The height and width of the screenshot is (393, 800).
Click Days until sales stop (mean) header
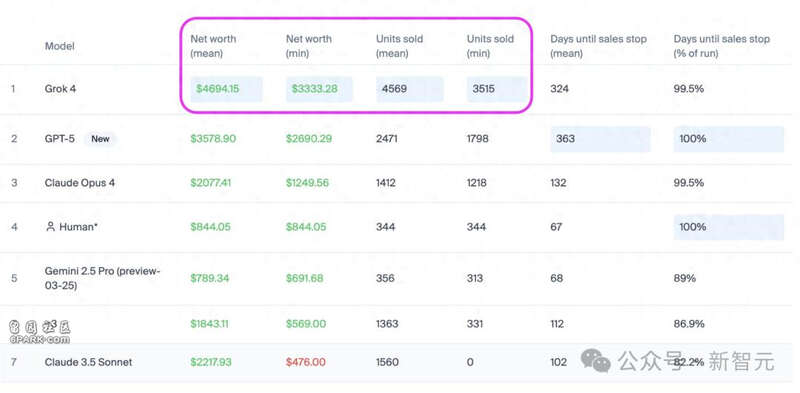(x=598, y=46)
